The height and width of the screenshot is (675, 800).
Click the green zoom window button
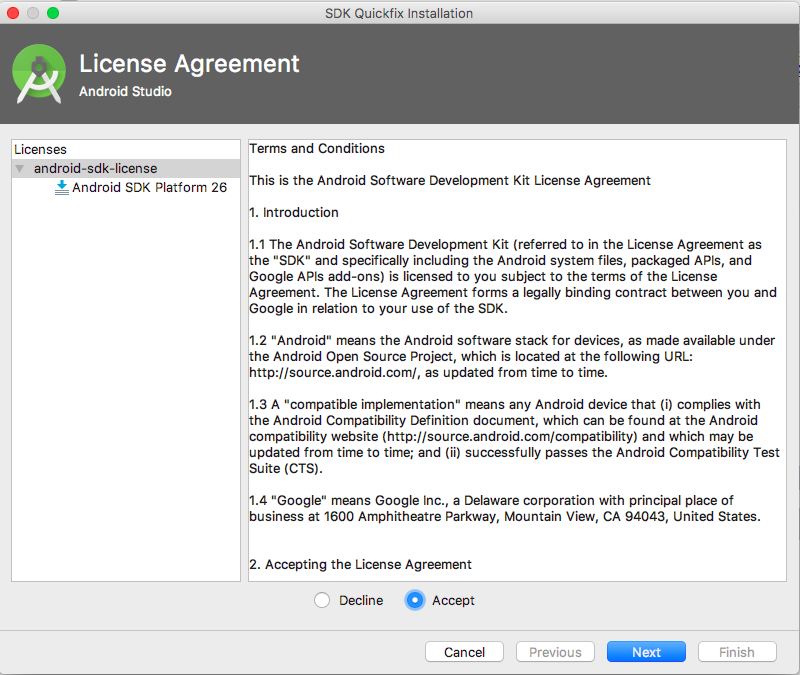pos(53,13)
